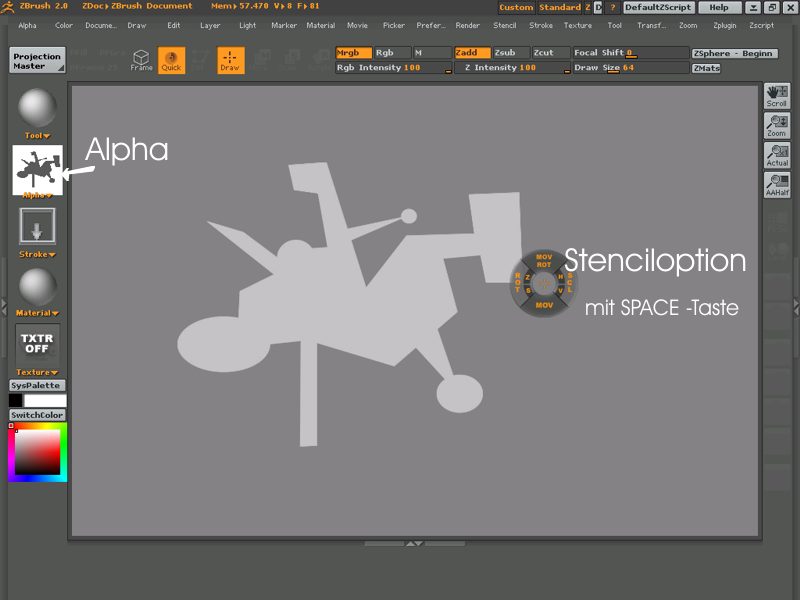800x600 pixels.
Task: Turn on texture via TXTR OFF
Action: point(38,344)
